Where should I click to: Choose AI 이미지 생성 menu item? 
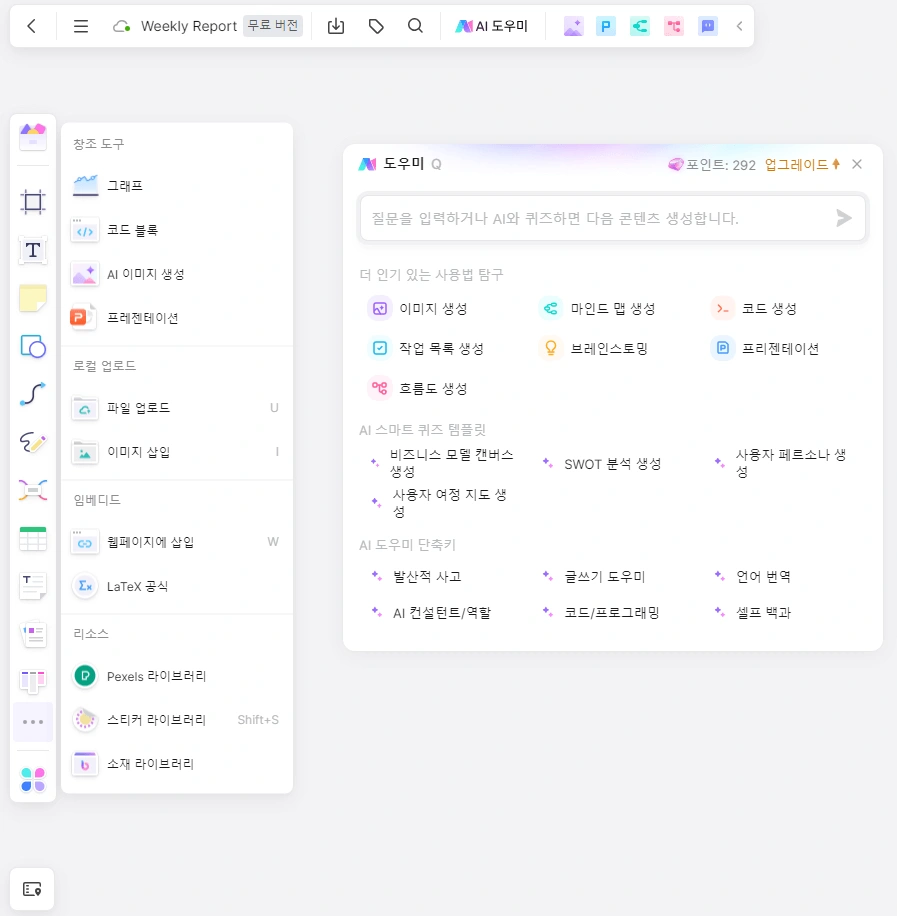point(177,274)
